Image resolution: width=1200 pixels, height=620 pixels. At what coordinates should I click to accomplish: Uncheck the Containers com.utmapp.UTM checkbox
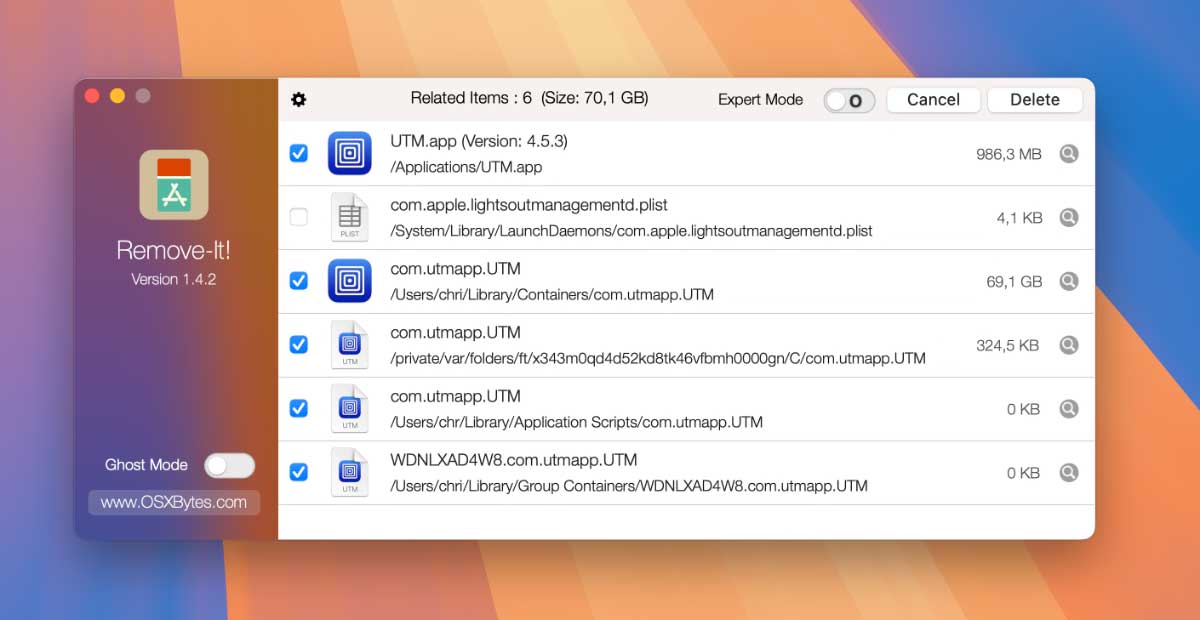(298, 281)
